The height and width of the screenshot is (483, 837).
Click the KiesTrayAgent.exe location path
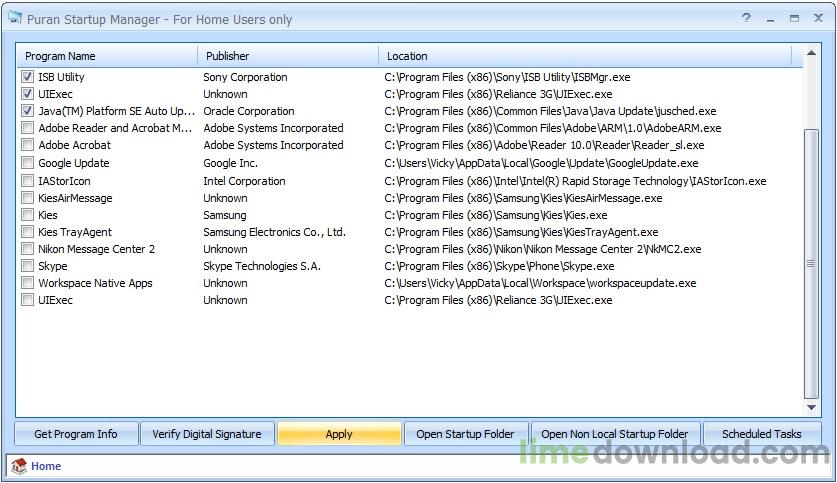[521, 232]
